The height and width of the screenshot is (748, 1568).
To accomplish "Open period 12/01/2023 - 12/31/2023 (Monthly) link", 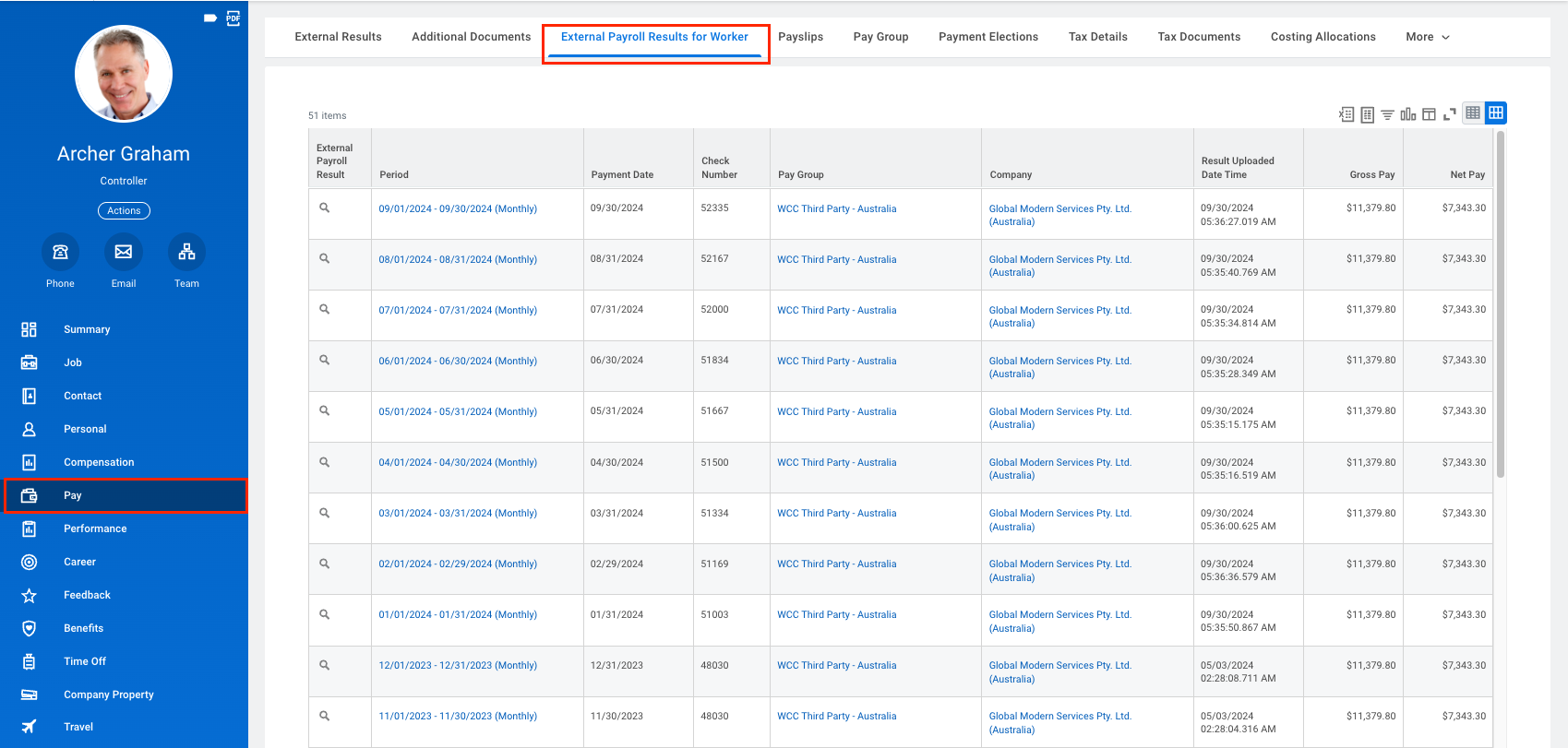I will click(x=458, y=665).
